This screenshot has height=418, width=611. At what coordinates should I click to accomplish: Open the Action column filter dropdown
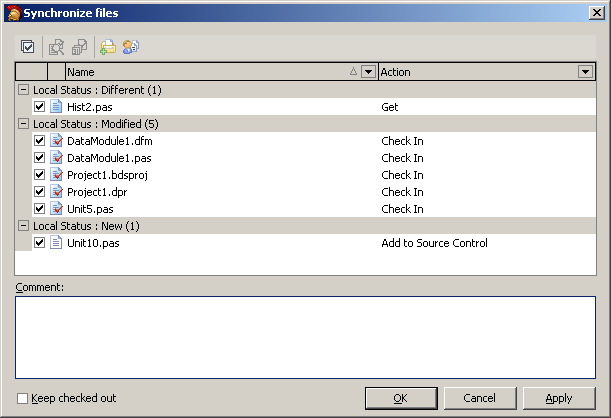click(x=585, y=72)
